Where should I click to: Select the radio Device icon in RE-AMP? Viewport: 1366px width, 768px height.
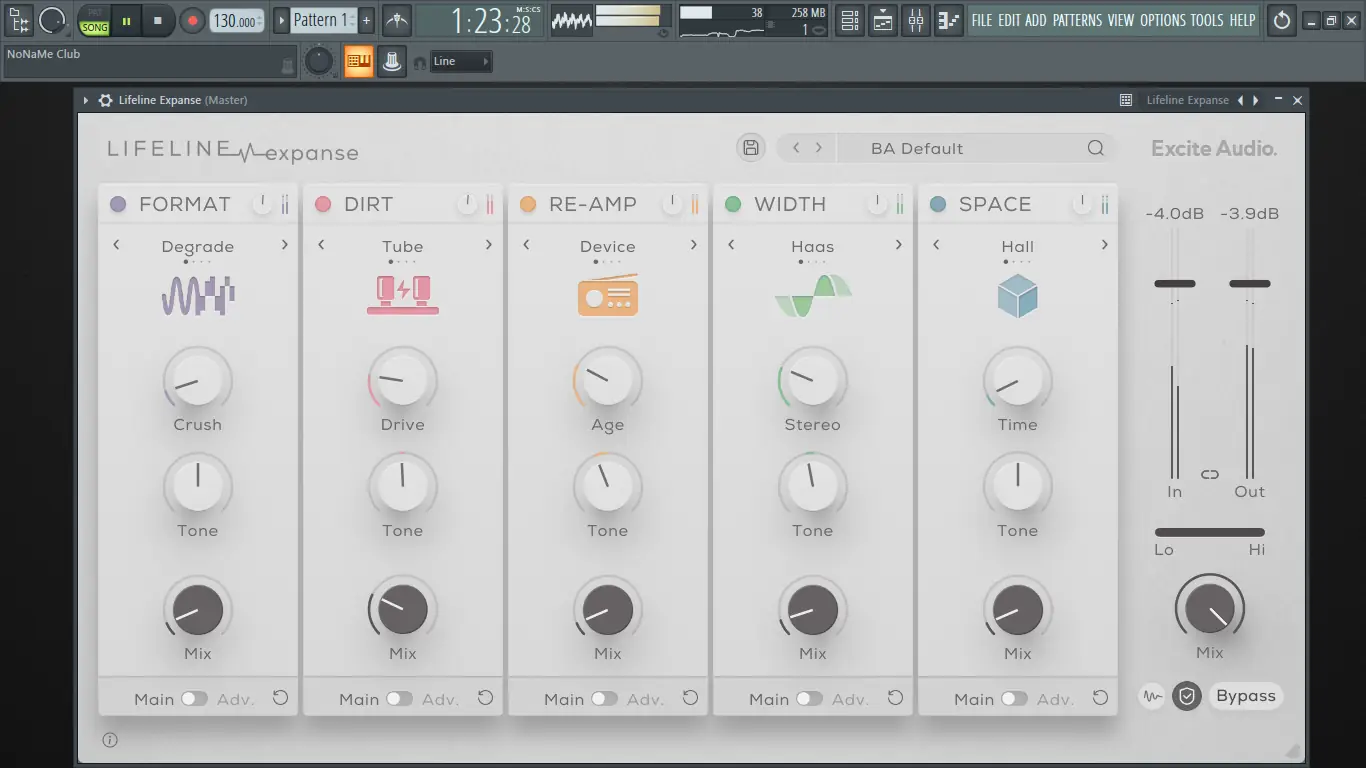607,294
